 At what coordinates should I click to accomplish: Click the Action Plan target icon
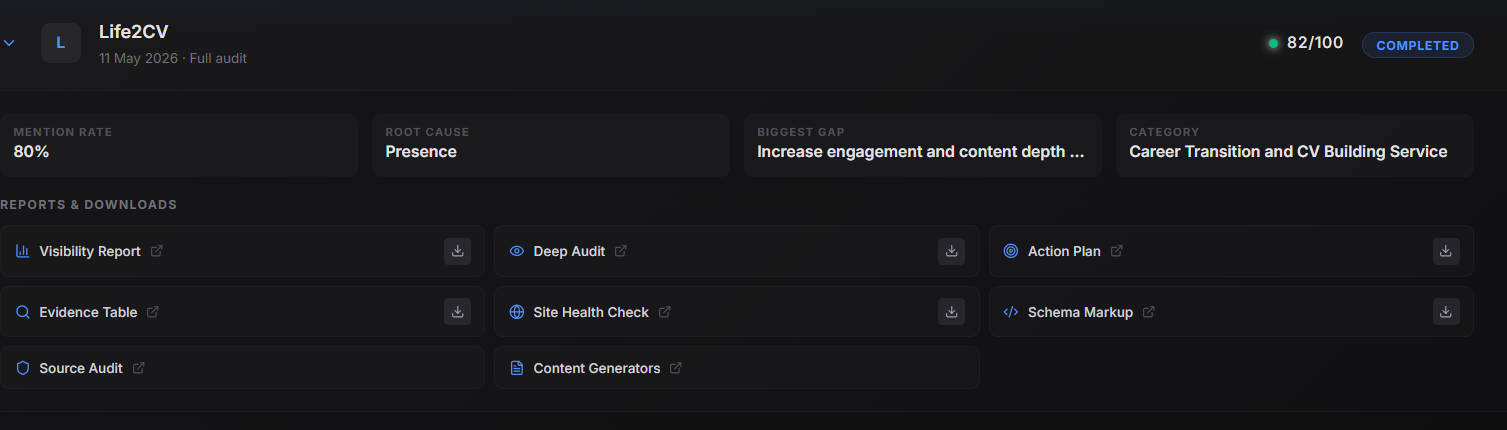(1011, 251)
